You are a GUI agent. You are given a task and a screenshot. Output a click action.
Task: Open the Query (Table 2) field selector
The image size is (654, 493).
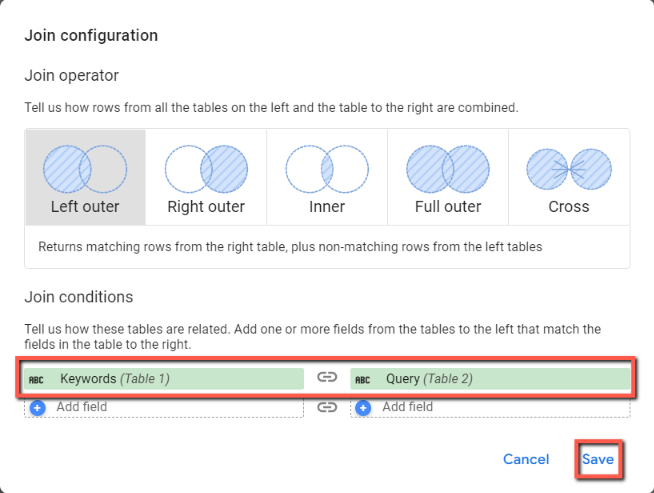tap(490, 379)
